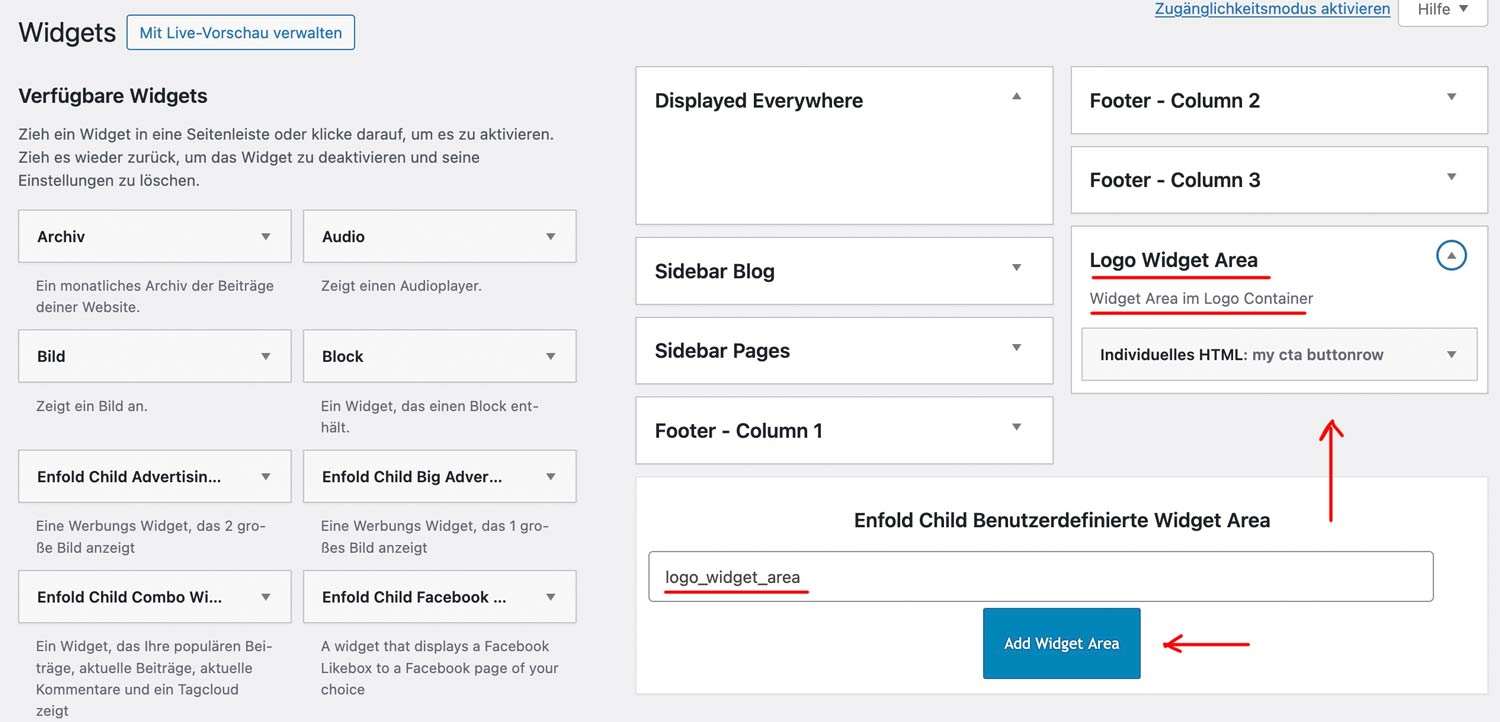Expand the Enfold Child Big Advertising widget
This screenshot has height=722, width=1500.
tap(551, 477)
